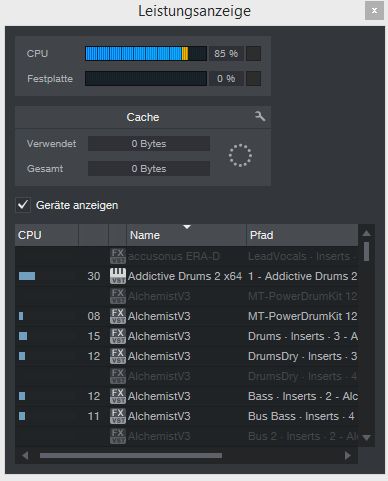Screen dimensions: 388x481
Task: Click FX icon of first disabled AlchemistV3 MT-PowerDrumKit
Action: tap(118, 296)
